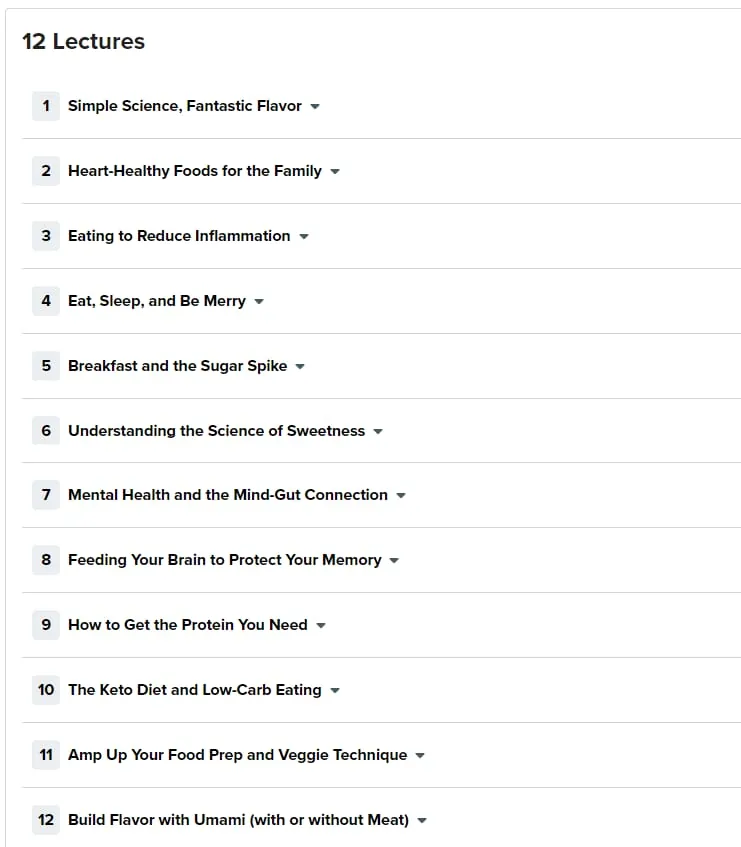741x847 pixels.
Task: Click the lecture number 3 badge
Action: pos(46,236)
